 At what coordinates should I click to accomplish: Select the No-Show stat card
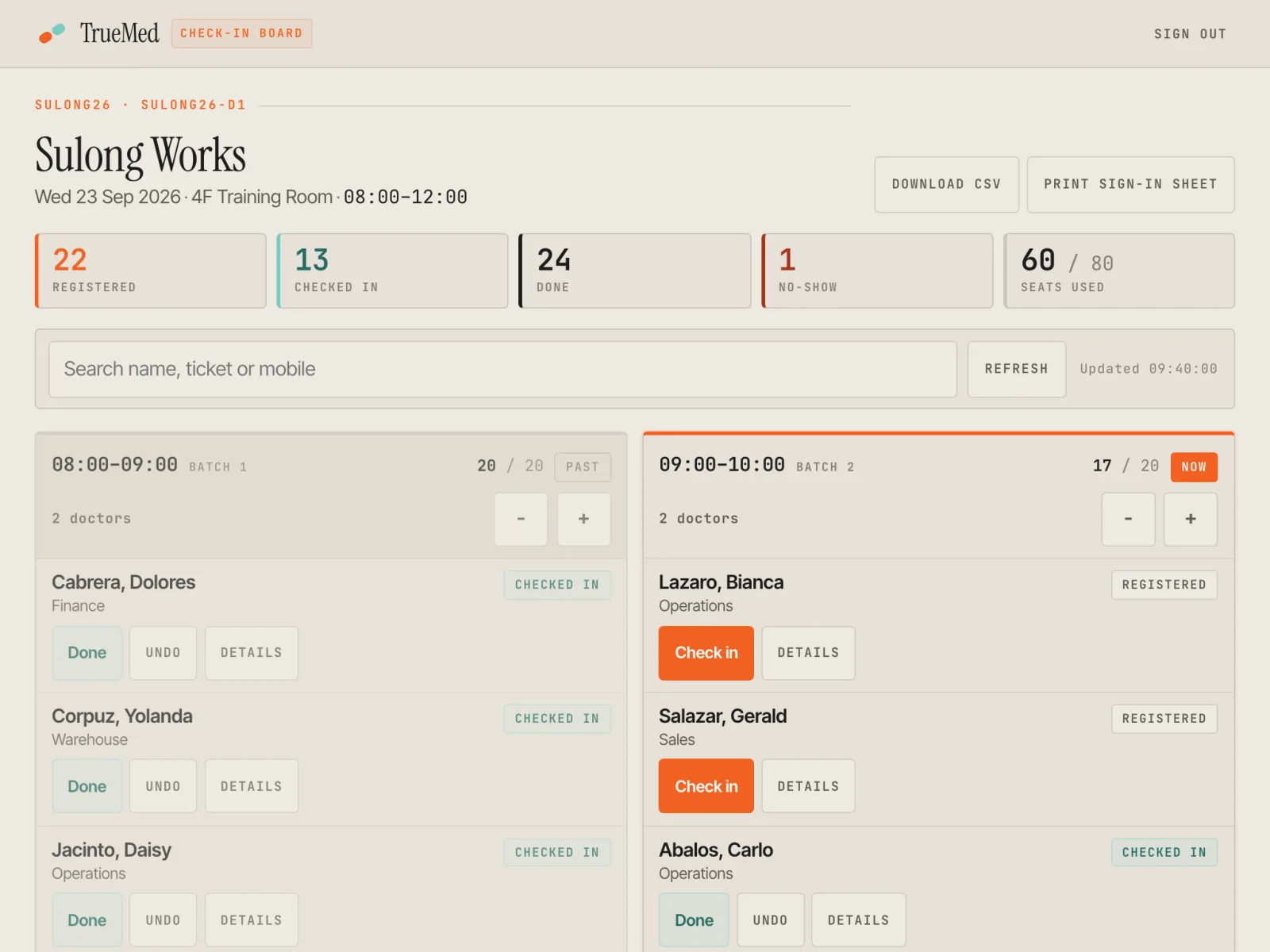tap(877, 271)
